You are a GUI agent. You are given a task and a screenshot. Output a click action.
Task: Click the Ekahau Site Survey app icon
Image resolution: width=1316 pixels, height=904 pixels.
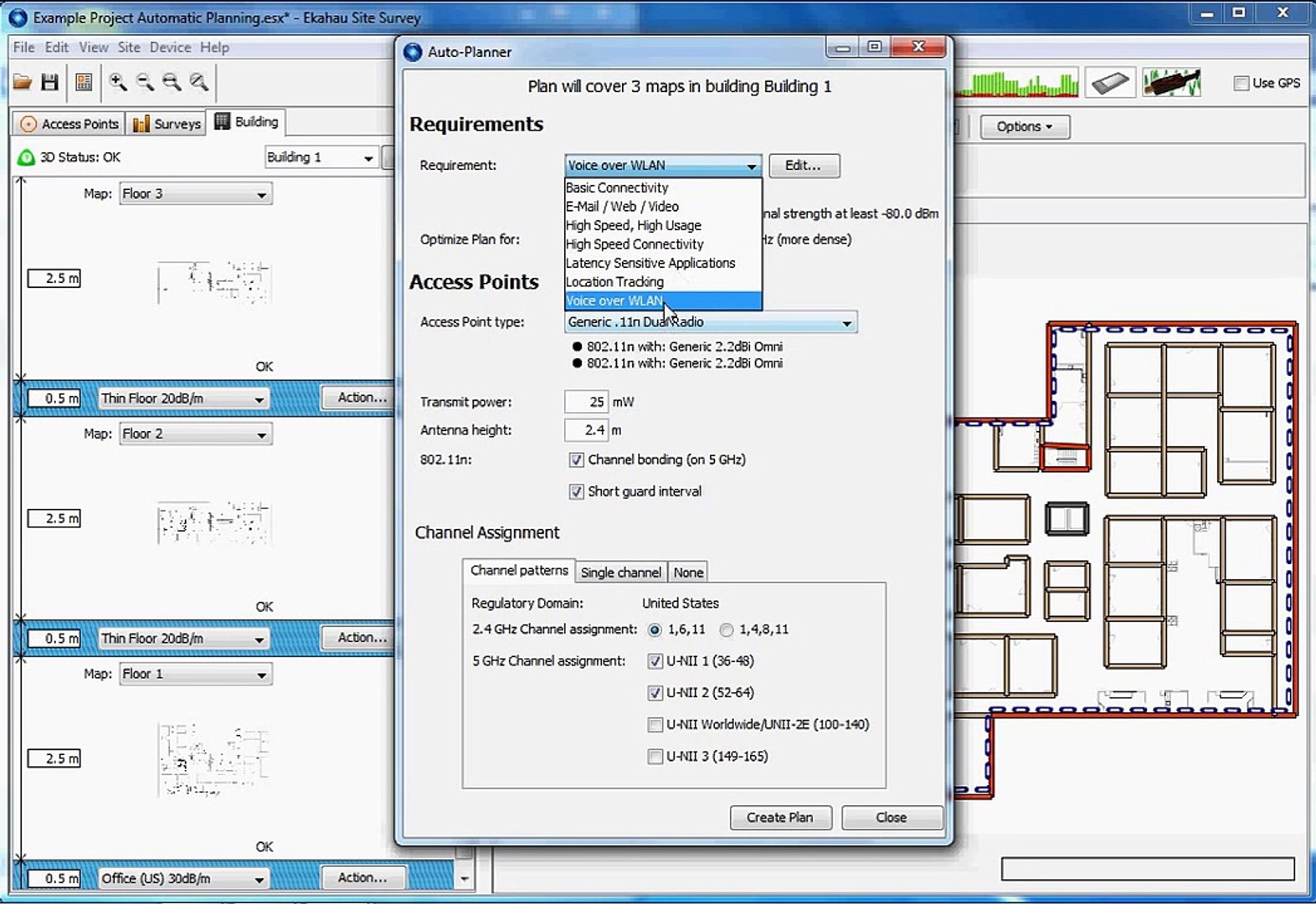[x=18, y=17]
